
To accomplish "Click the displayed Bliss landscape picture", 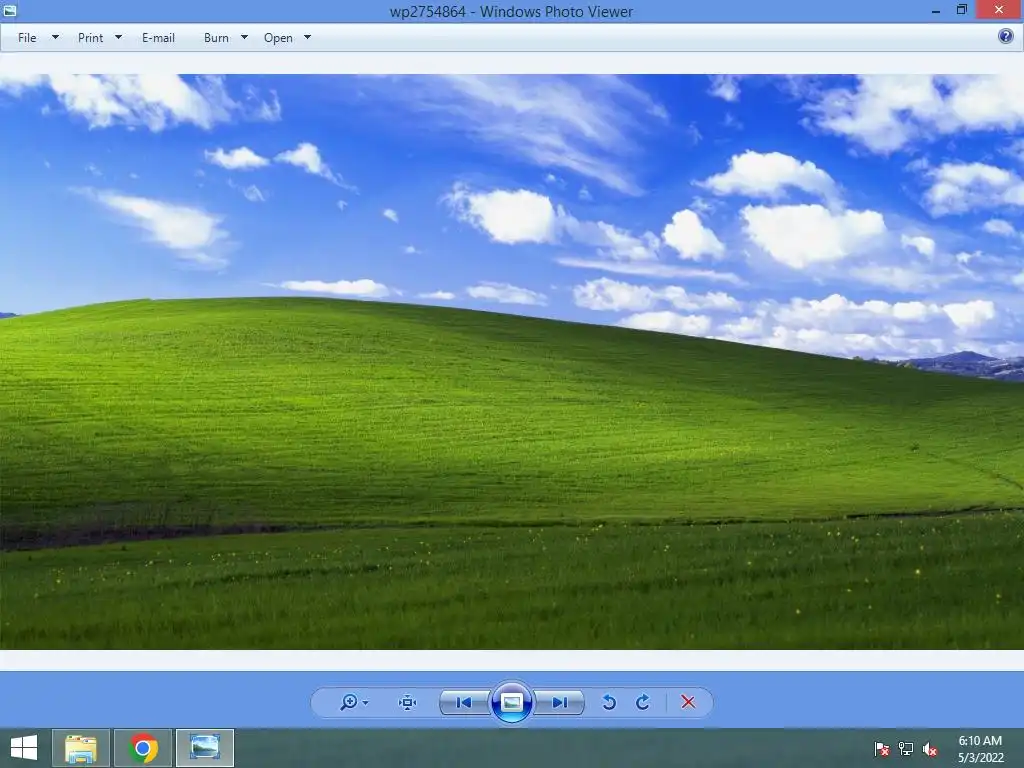I will (512, 362).
